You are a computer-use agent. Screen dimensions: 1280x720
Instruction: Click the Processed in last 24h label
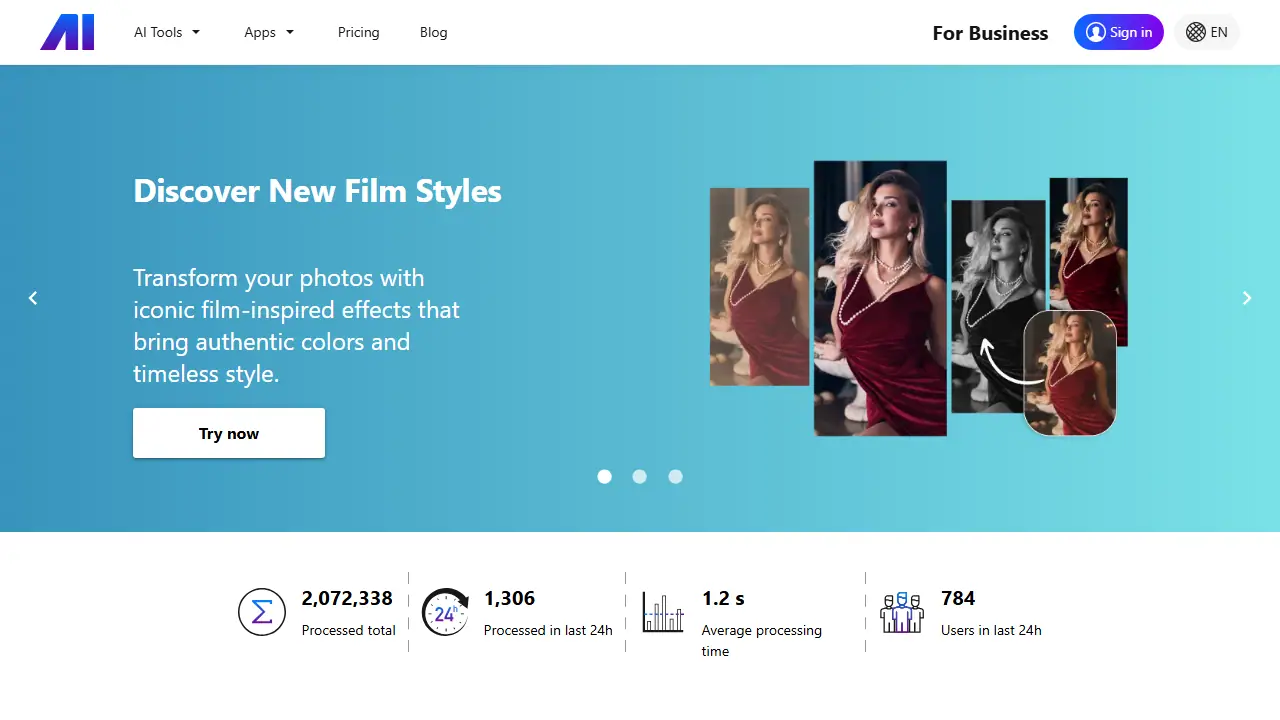tap(548, 630)
